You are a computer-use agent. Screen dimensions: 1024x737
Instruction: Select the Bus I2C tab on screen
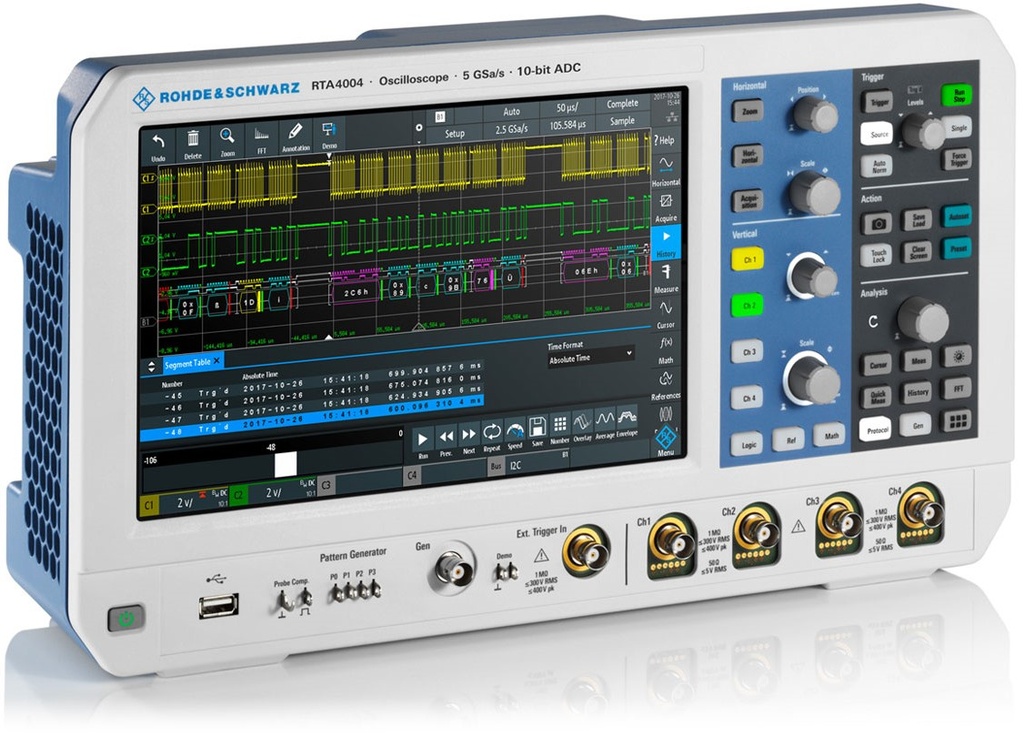[530, 463]
